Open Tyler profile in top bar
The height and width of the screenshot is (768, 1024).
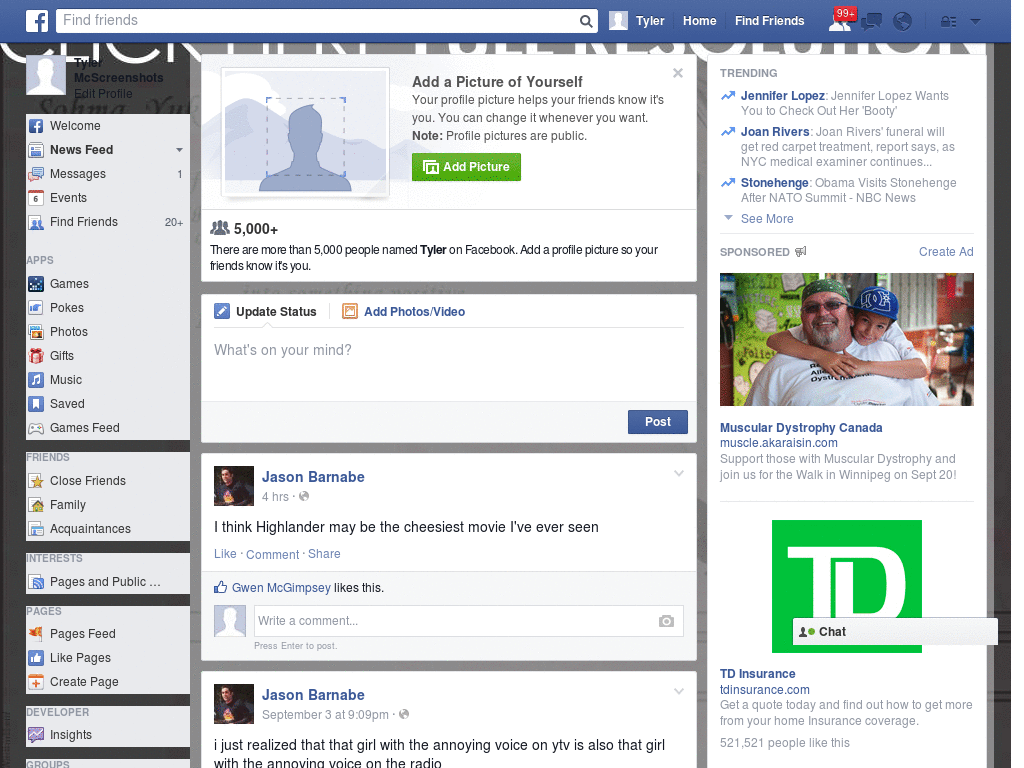point(637,21)
